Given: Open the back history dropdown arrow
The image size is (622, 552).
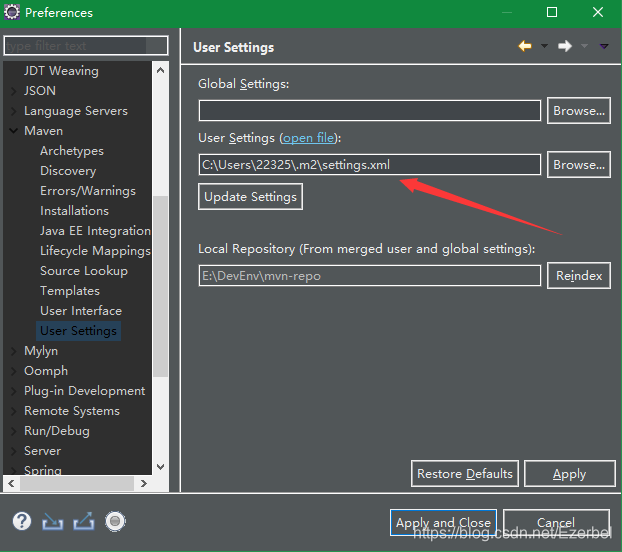Looking at the screenshot, I should (x=544, y=46).
